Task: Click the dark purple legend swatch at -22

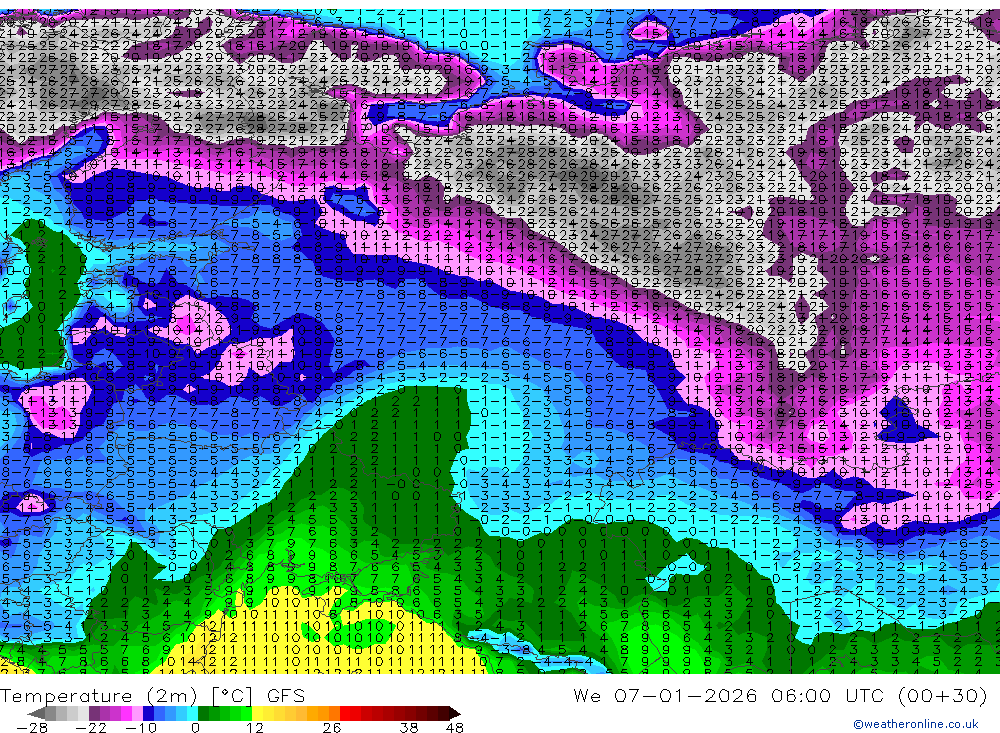Action: point(94,713)
